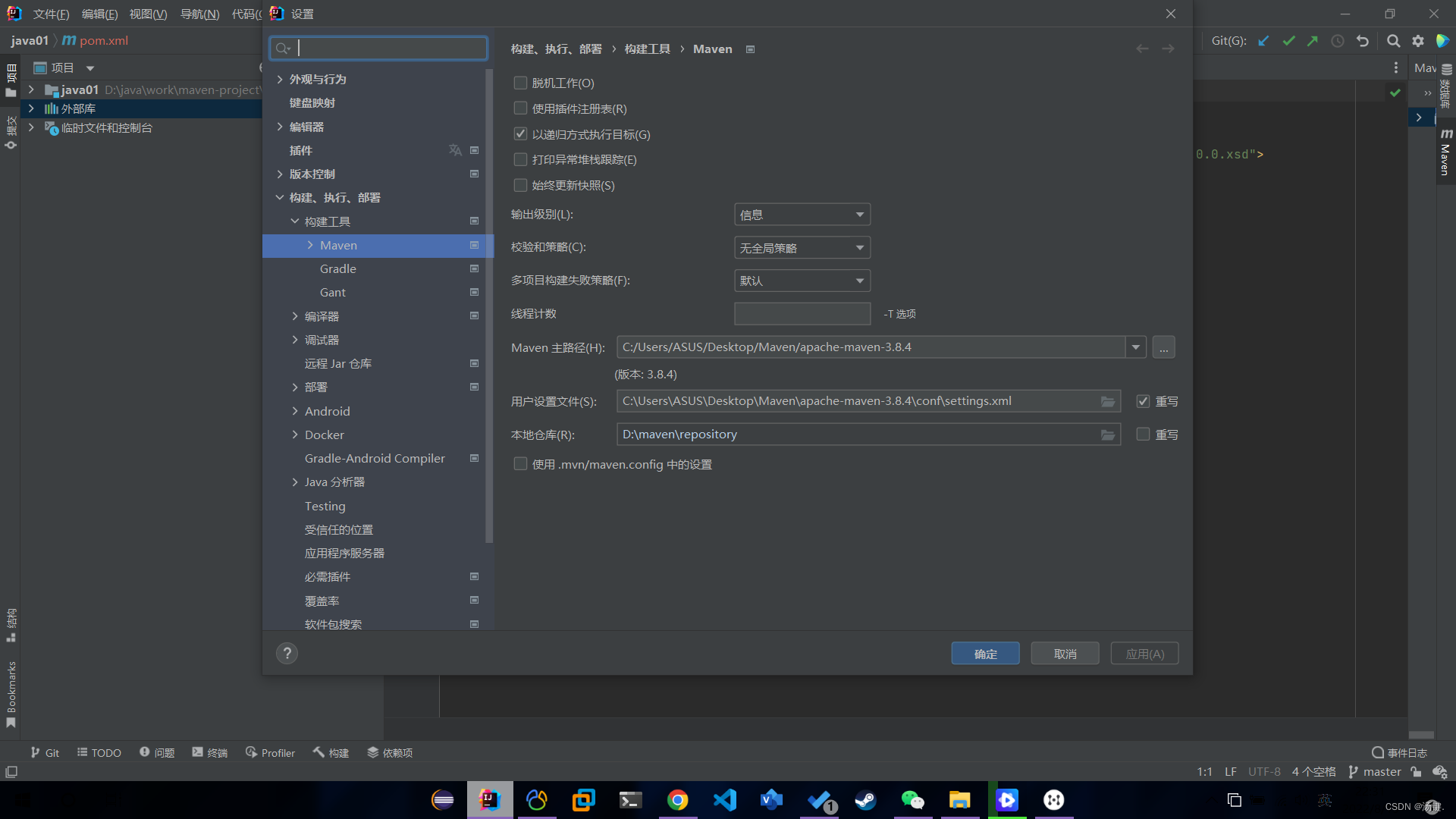Screen dimensions: 1456x819
Task: Enable offline work checkbox
Action: [x=520, y=83]
